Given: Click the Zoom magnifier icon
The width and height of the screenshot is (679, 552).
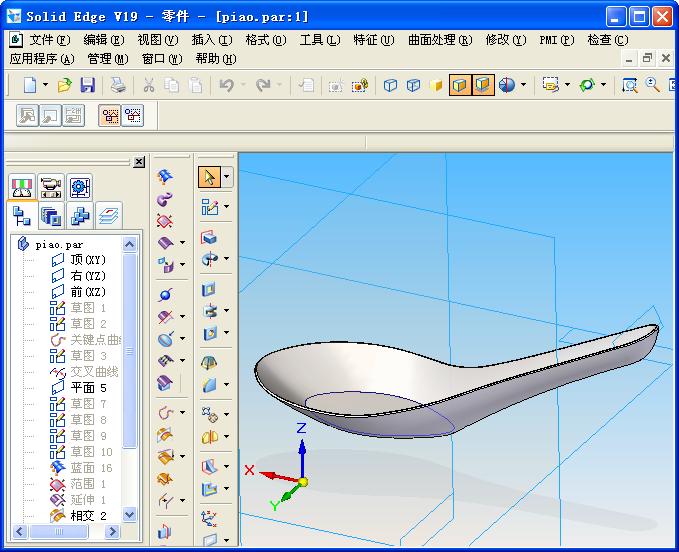Looking at the screenshot, I should pyautogui.click(x=652, y=85).
